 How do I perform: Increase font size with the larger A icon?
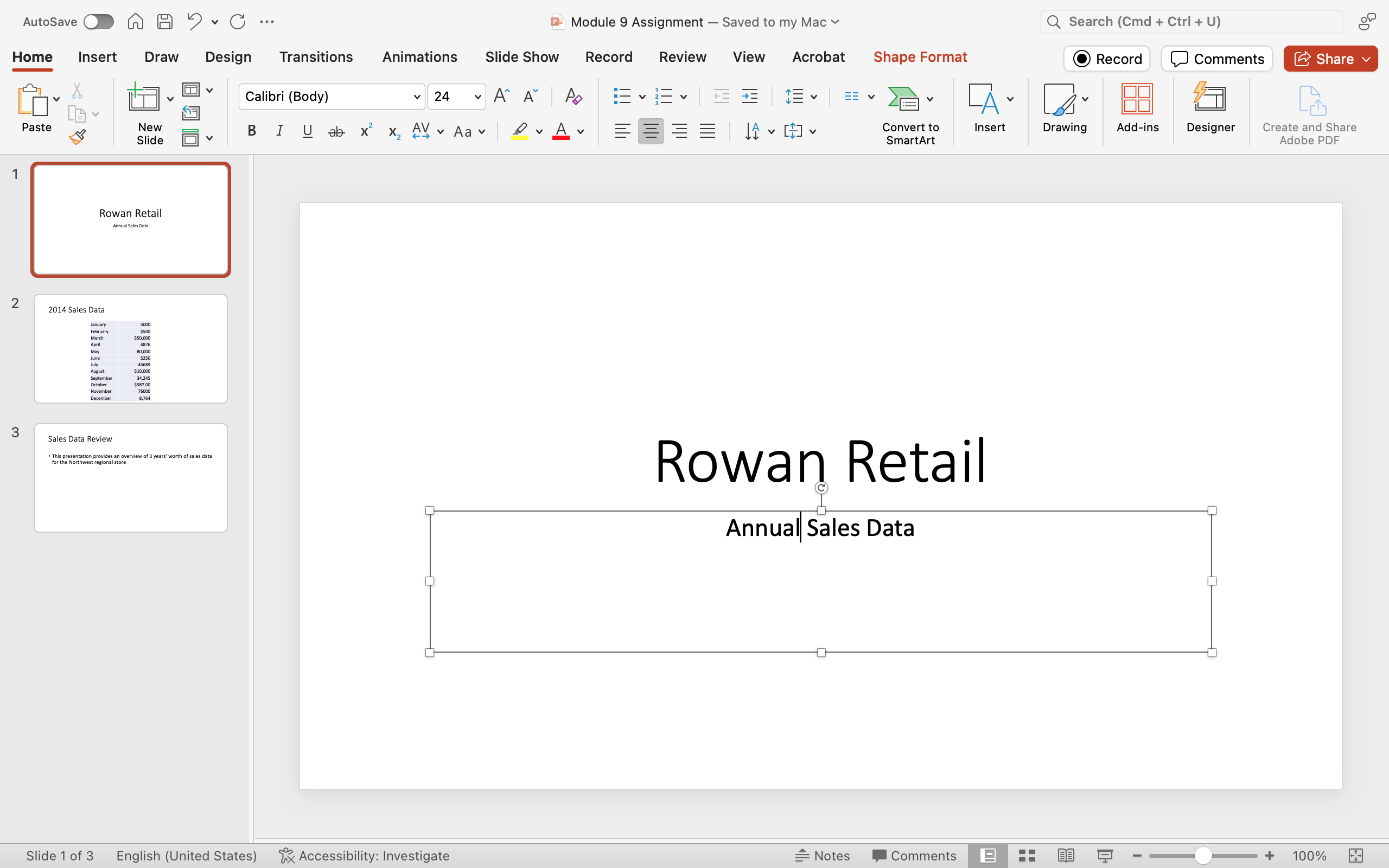502,96
